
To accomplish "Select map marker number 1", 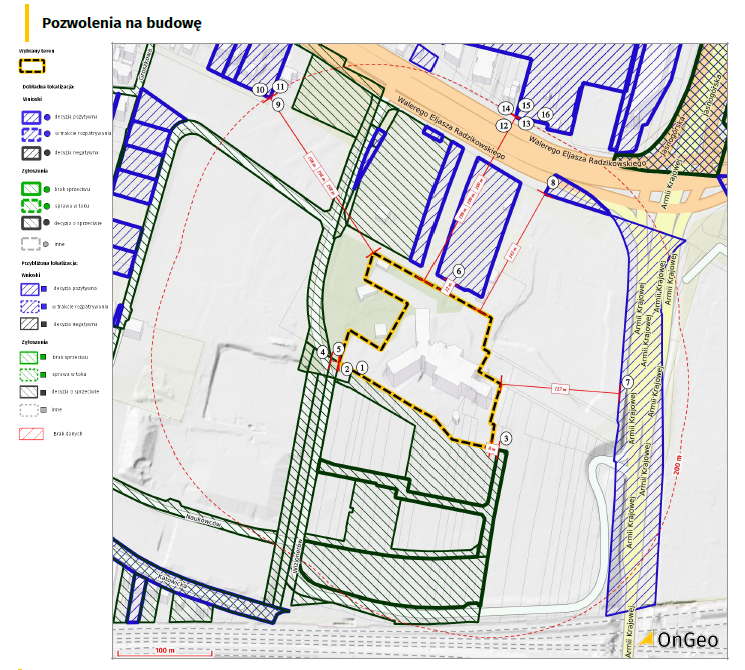I will point(363,367).
